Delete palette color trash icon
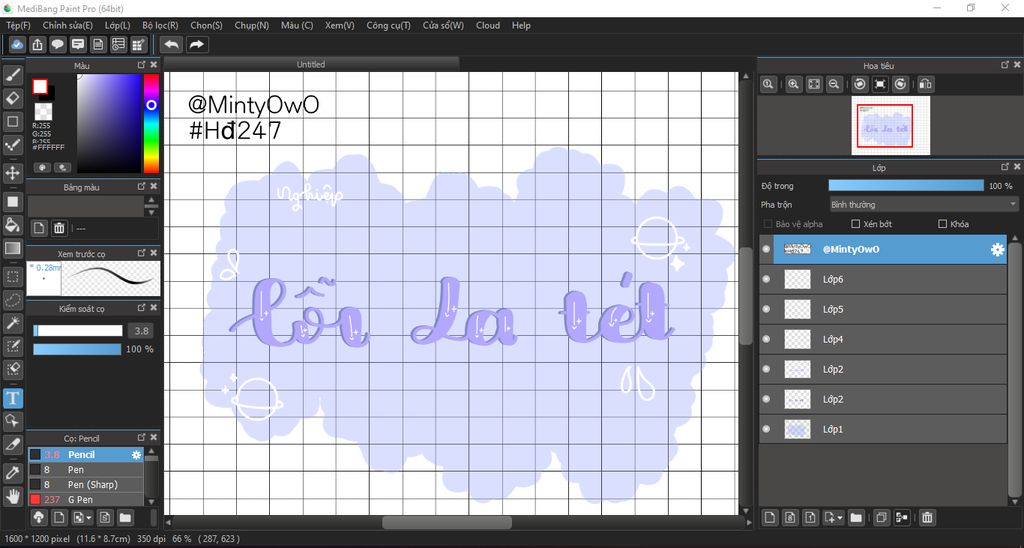 tap(59, 228)
